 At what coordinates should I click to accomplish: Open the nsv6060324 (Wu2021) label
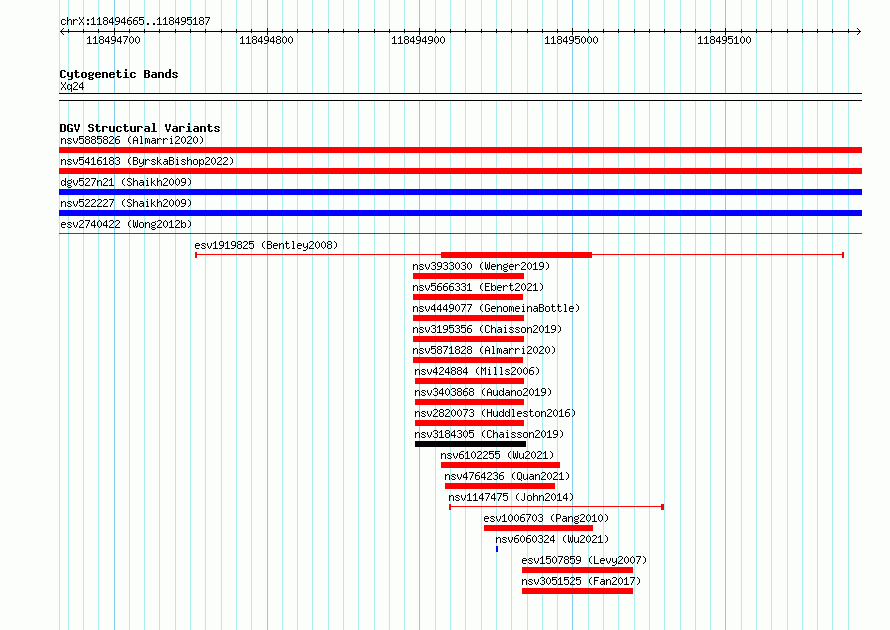tap(552, 539)
